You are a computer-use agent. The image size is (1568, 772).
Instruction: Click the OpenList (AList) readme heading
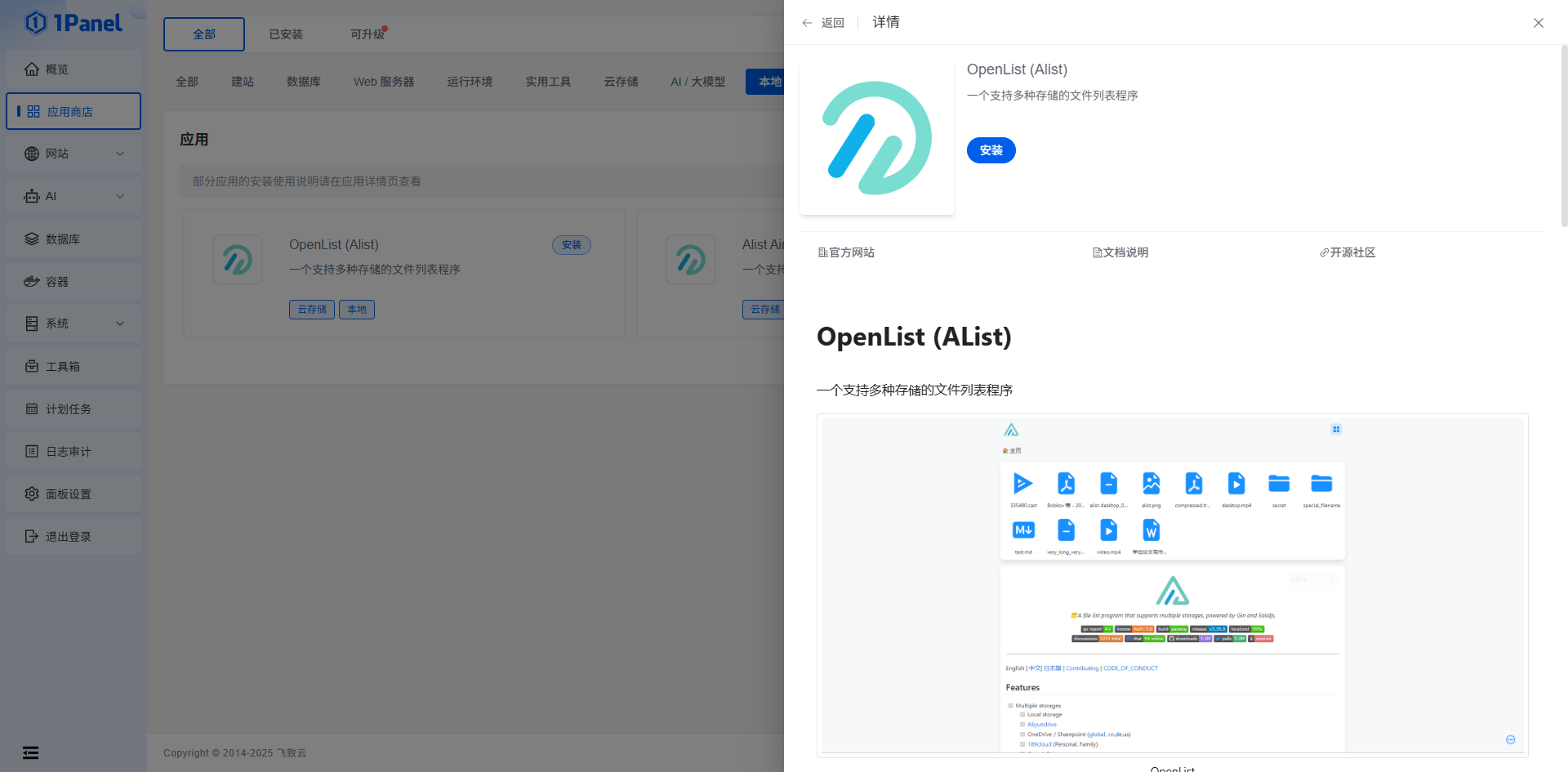pyautogui.click(x=914, y=337)
